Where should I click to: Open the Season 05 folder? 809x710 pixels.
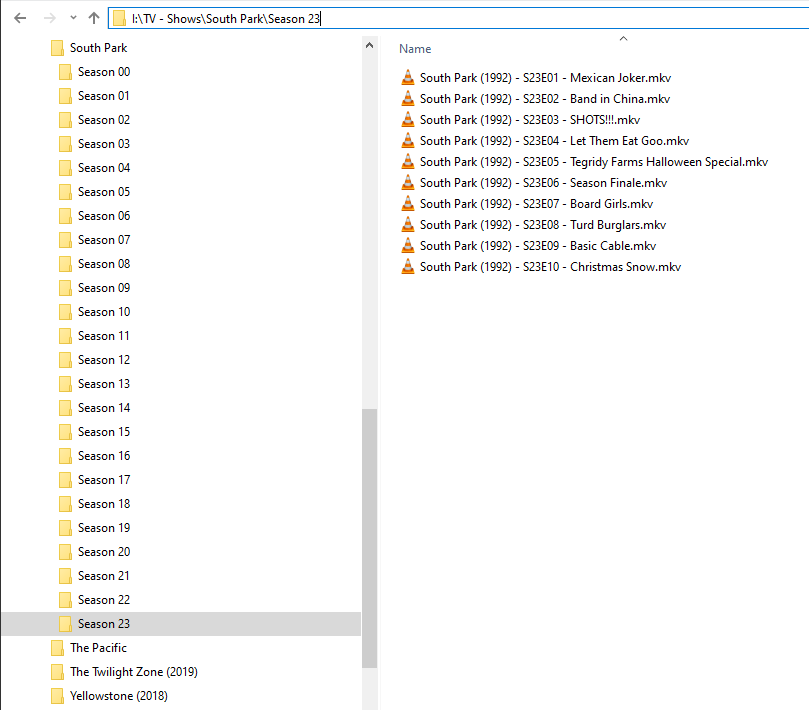click(x=104, y=192)
